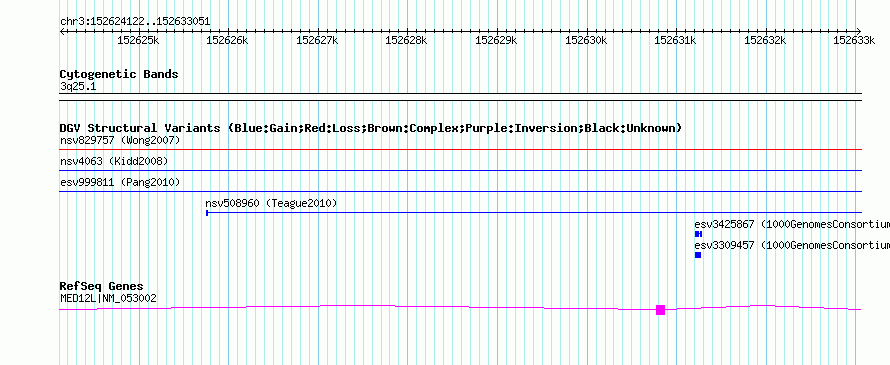Click the chr3:152624122..152633051 coordinate label
890x365 pixels.
135,21
